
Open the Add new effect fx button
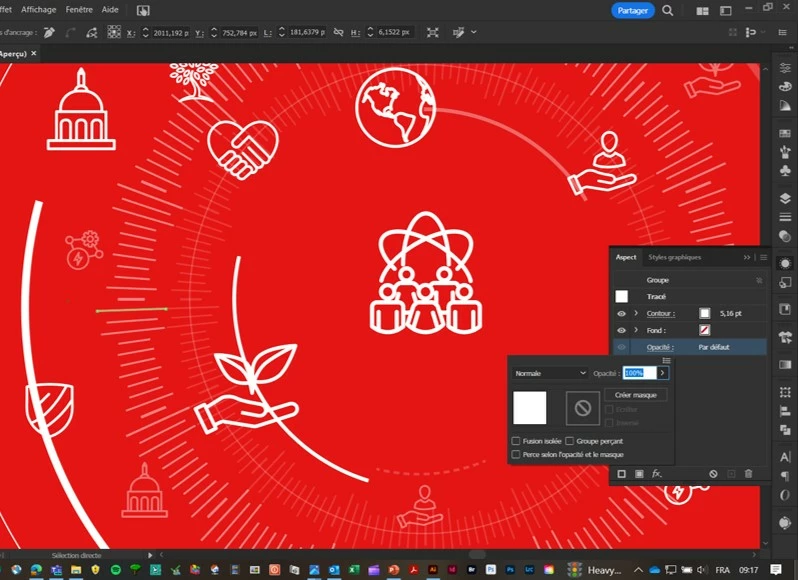[x=657, y=474]
